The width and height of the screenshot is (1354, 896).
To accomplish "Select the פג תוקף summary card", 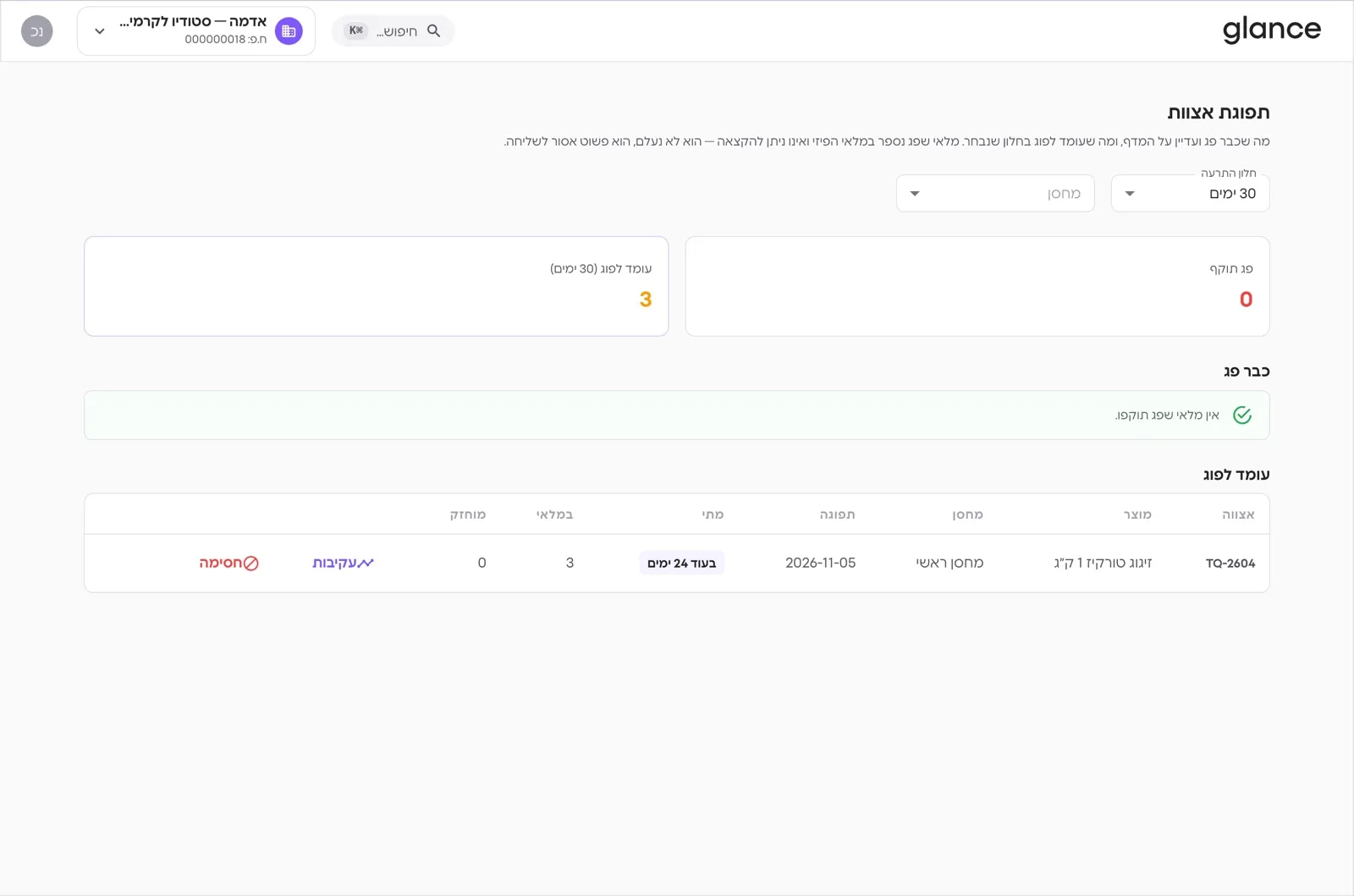I will click(x=977, y=286).
